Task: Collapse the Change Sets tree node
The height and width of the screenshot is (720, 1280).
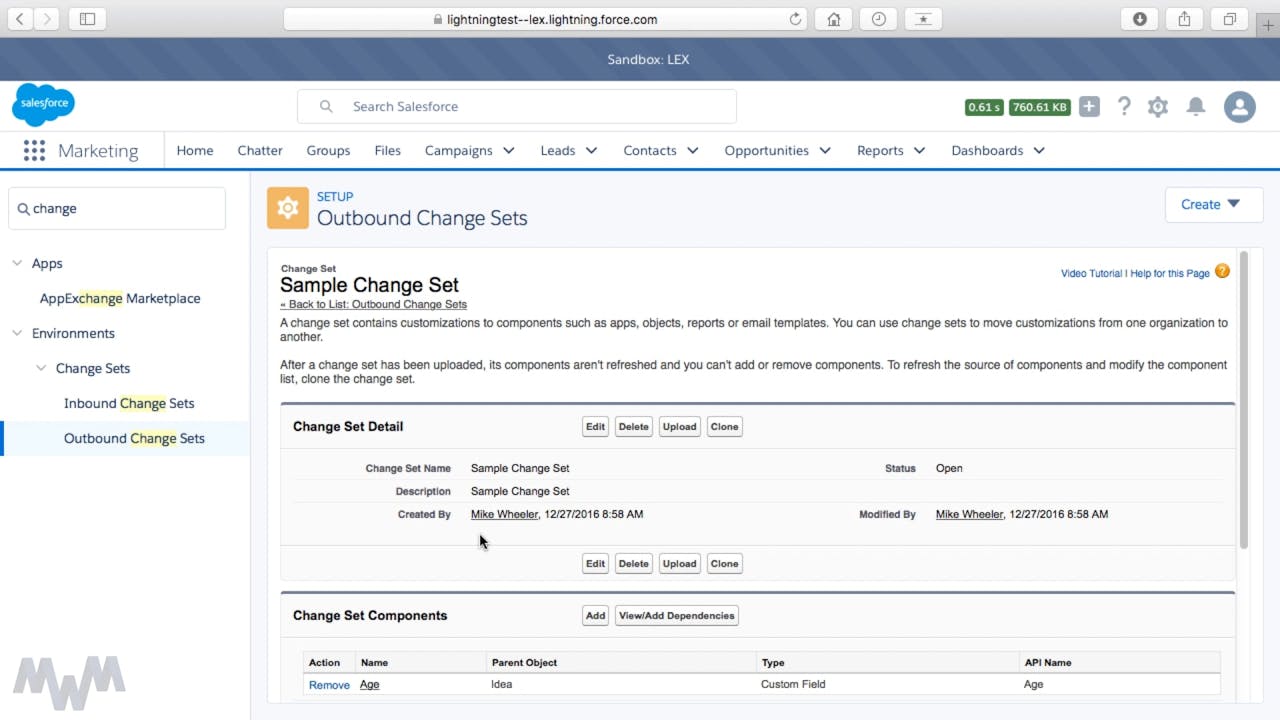Action: pyautogui.click(x=41, y=368)
